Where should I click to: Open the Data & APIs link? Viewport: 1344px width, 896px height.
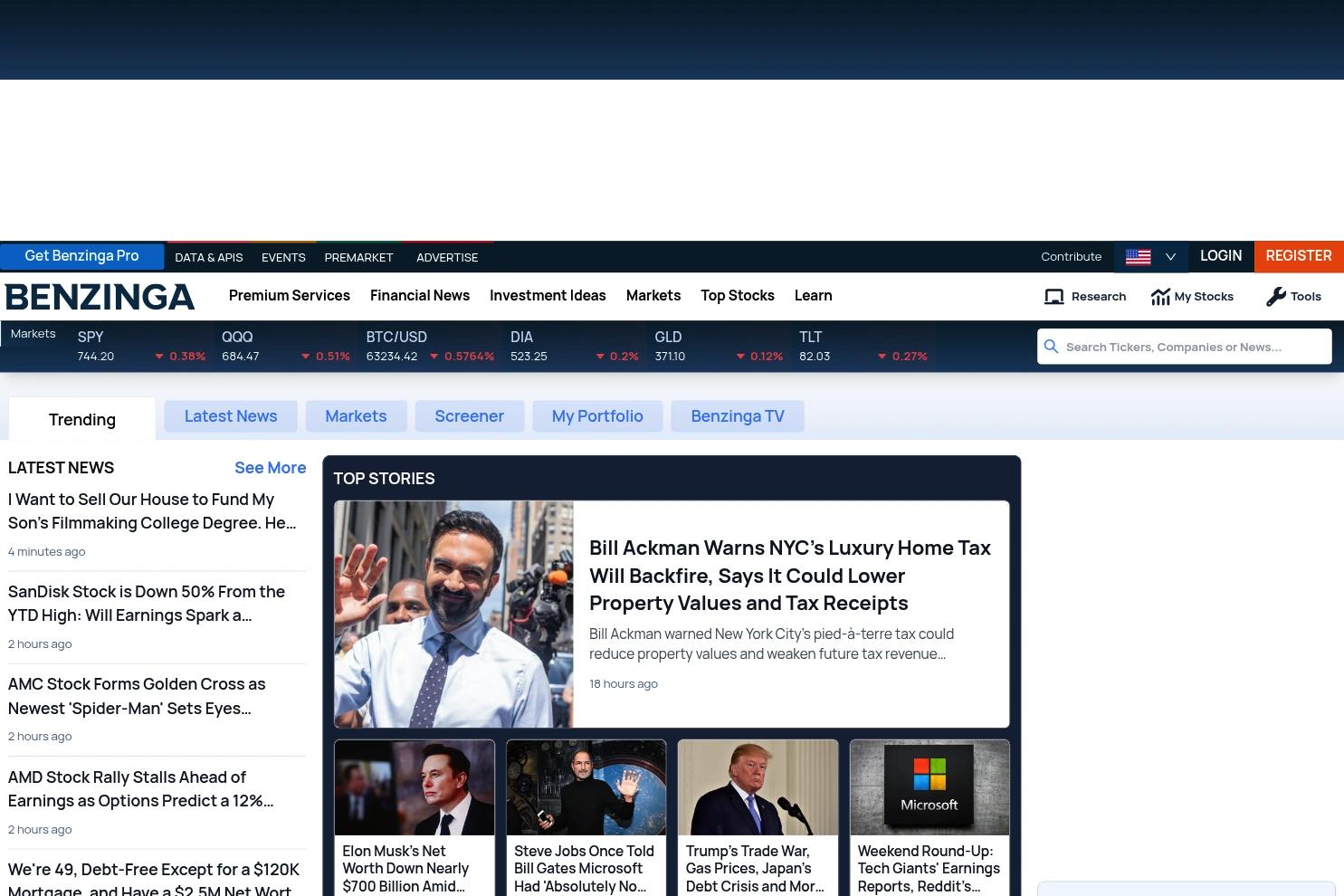[x=209, y=257]
